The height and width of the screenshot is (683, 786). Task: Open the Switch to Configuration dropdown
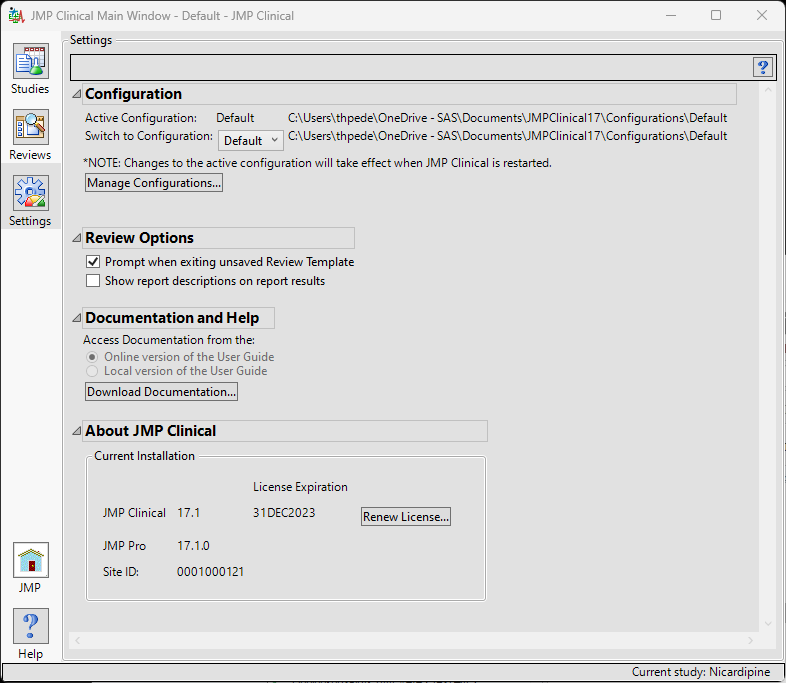click(251, 140)
